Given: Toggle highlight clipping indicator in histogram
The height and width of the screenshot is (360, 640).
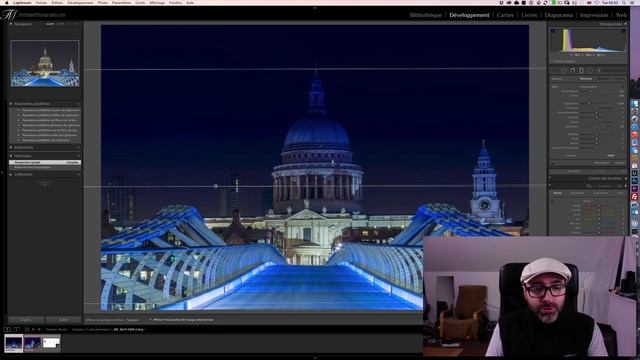Looking at the screenshot, I should (x=623, y=31).
